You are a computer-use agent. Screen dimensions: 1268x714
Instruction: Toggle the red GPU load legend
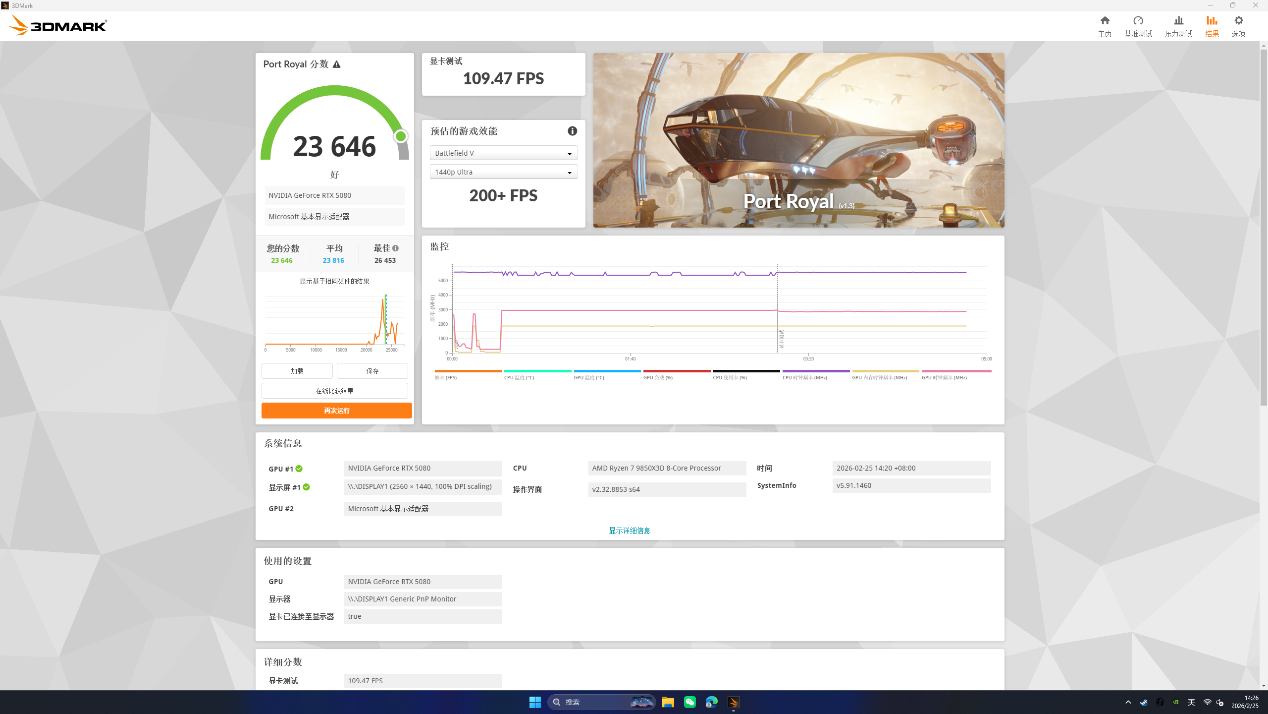[x=676, y=374]
